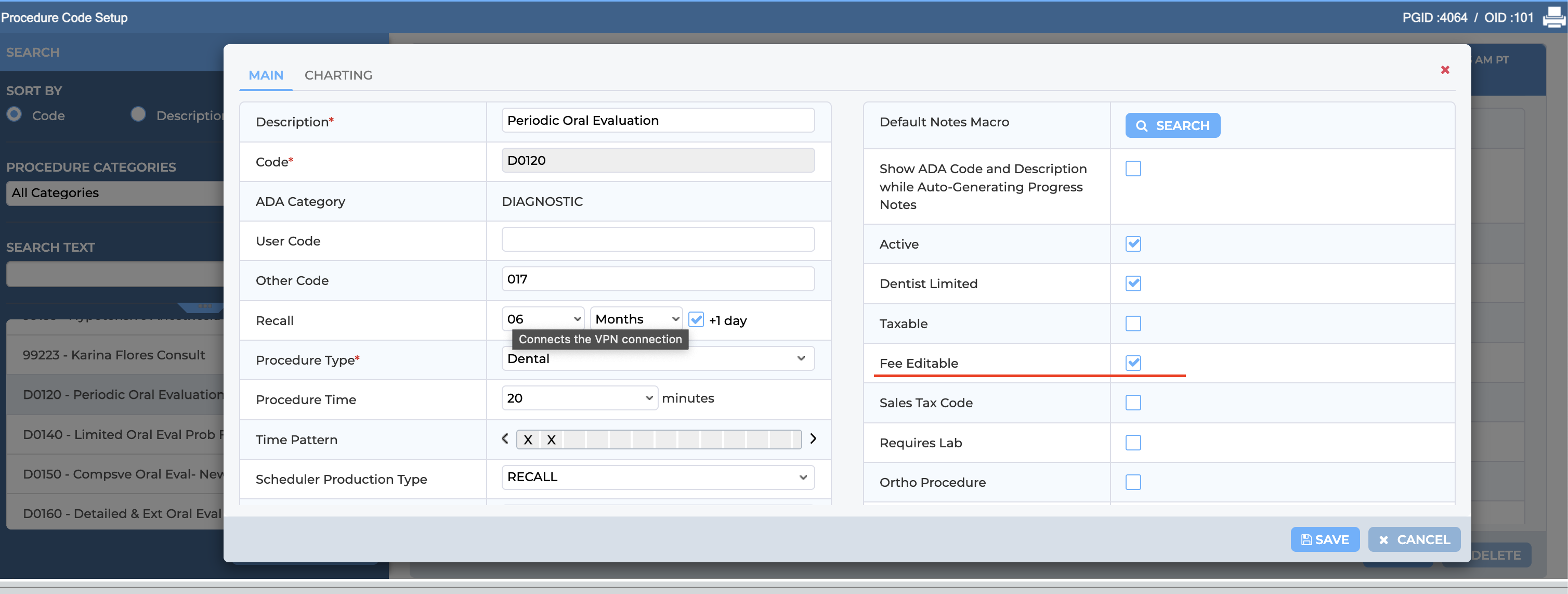Open the Procedure Time 20 dropdown
The image size is (1568, 594).
coord(580,398)
